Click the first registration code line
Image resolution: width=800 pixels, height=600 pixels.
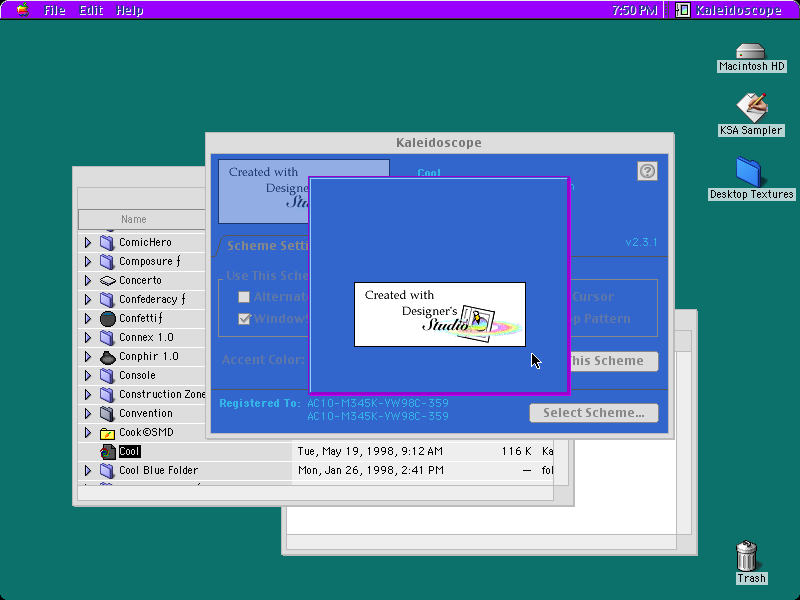(x=378, y=403)
